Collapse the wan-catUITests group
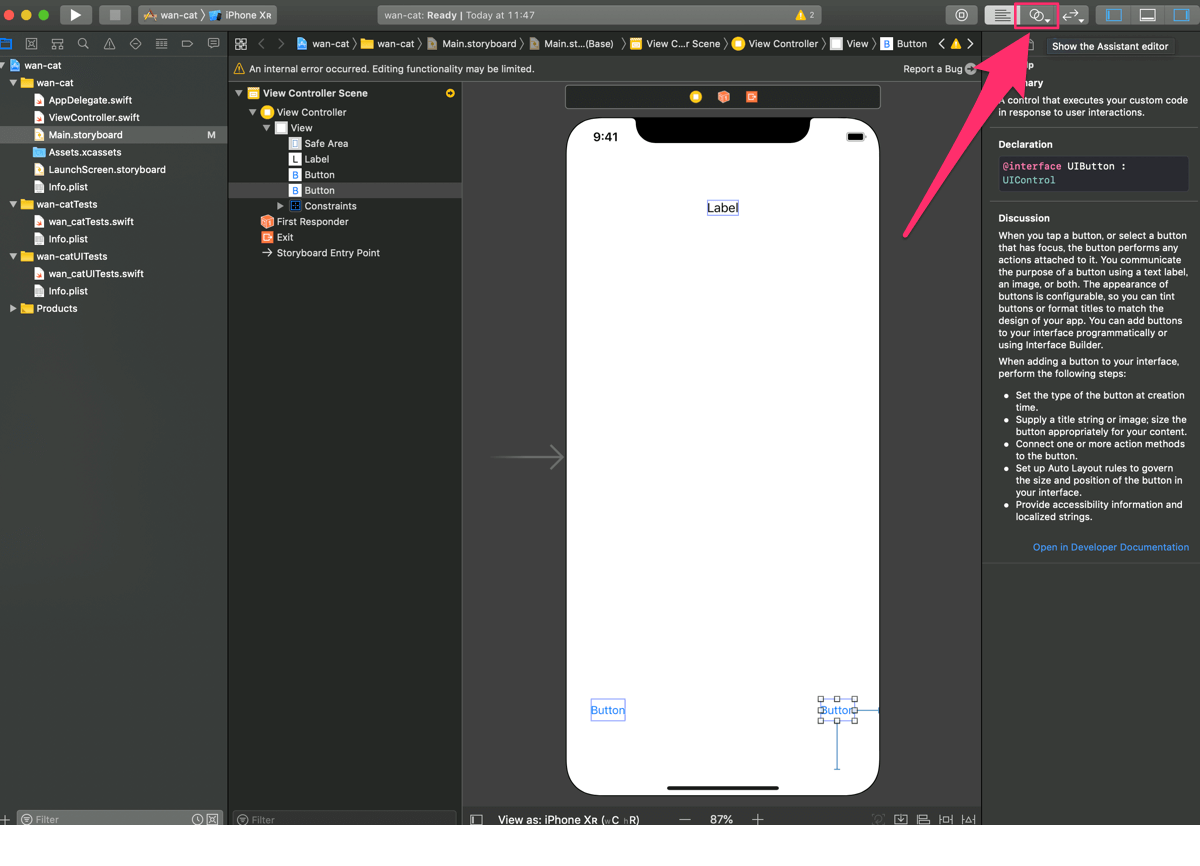The image size is (1200, 866). click(13, 256)
